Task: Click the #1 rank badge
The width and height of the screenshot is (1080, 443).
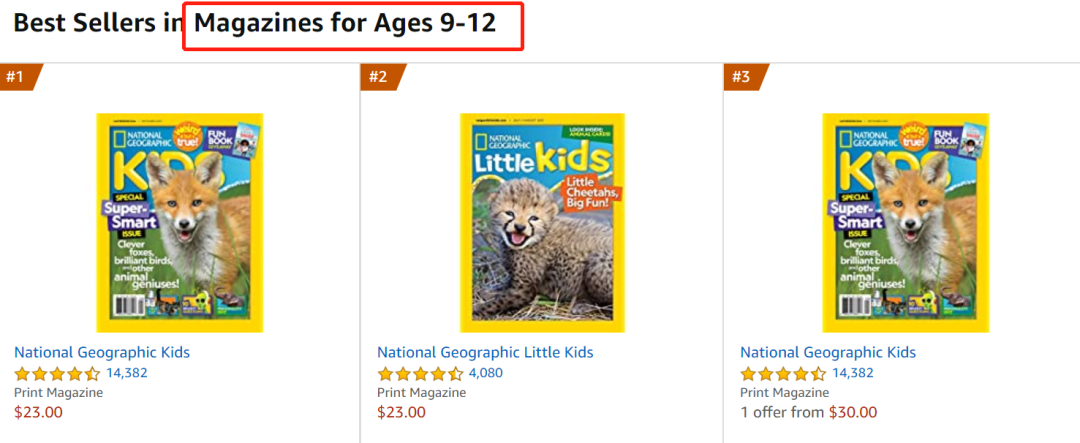Action: click(16, 77)
